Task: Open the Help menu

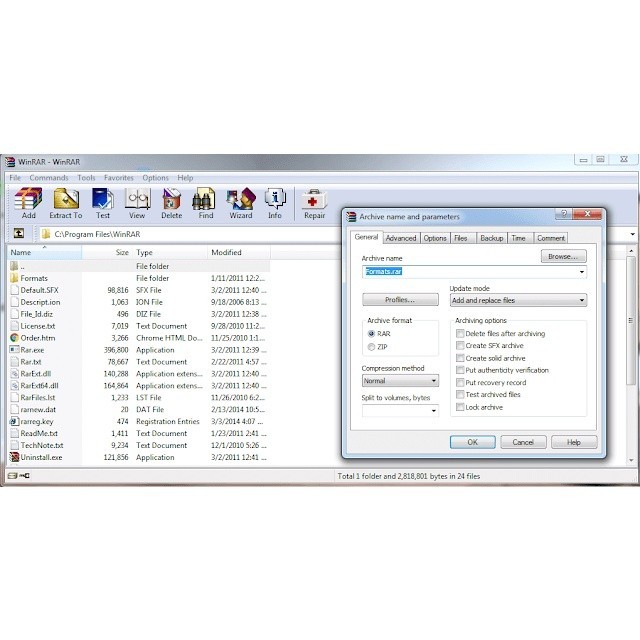Action: coord(185,178)
